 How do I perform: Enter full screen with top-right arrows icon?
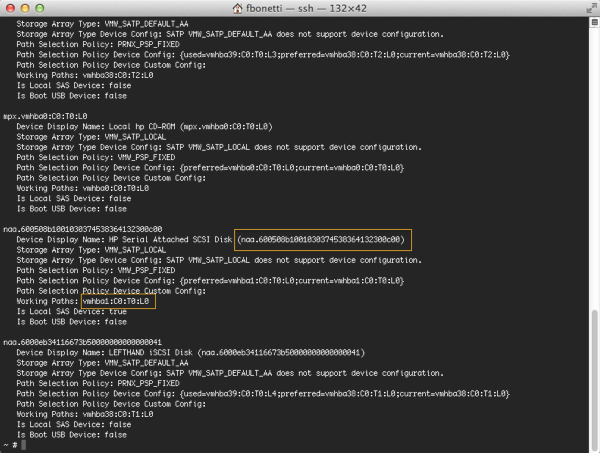tap(591, 8)
